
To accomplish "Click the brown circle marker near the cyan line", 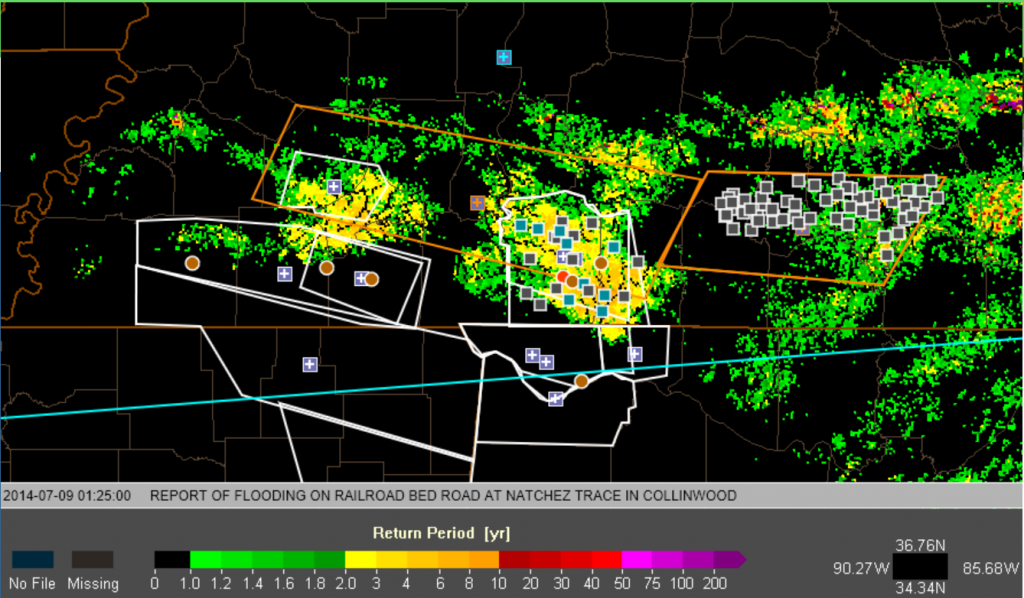I will coord(581,381).
